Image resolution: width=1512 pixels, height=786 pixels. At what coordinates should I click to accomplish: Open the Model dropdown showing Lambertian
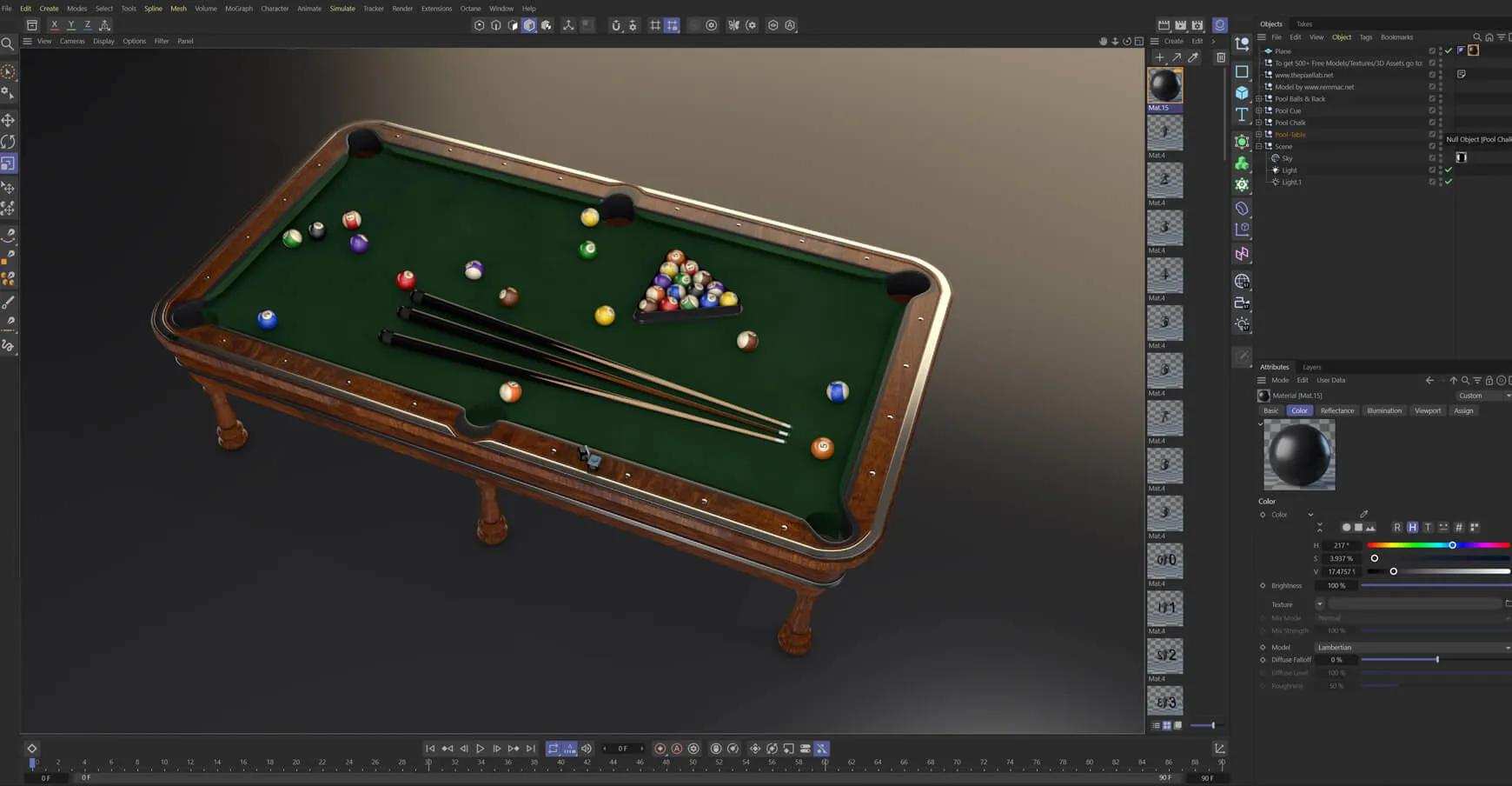click(1412, 648)
